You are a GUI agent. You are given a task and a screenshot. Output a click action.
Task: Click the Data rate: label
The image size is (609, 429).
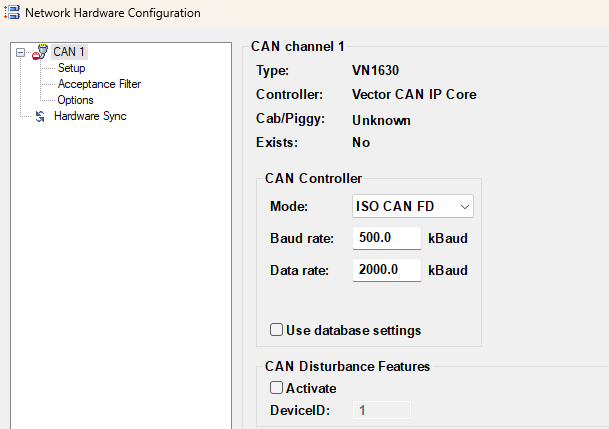coord(299,270)
